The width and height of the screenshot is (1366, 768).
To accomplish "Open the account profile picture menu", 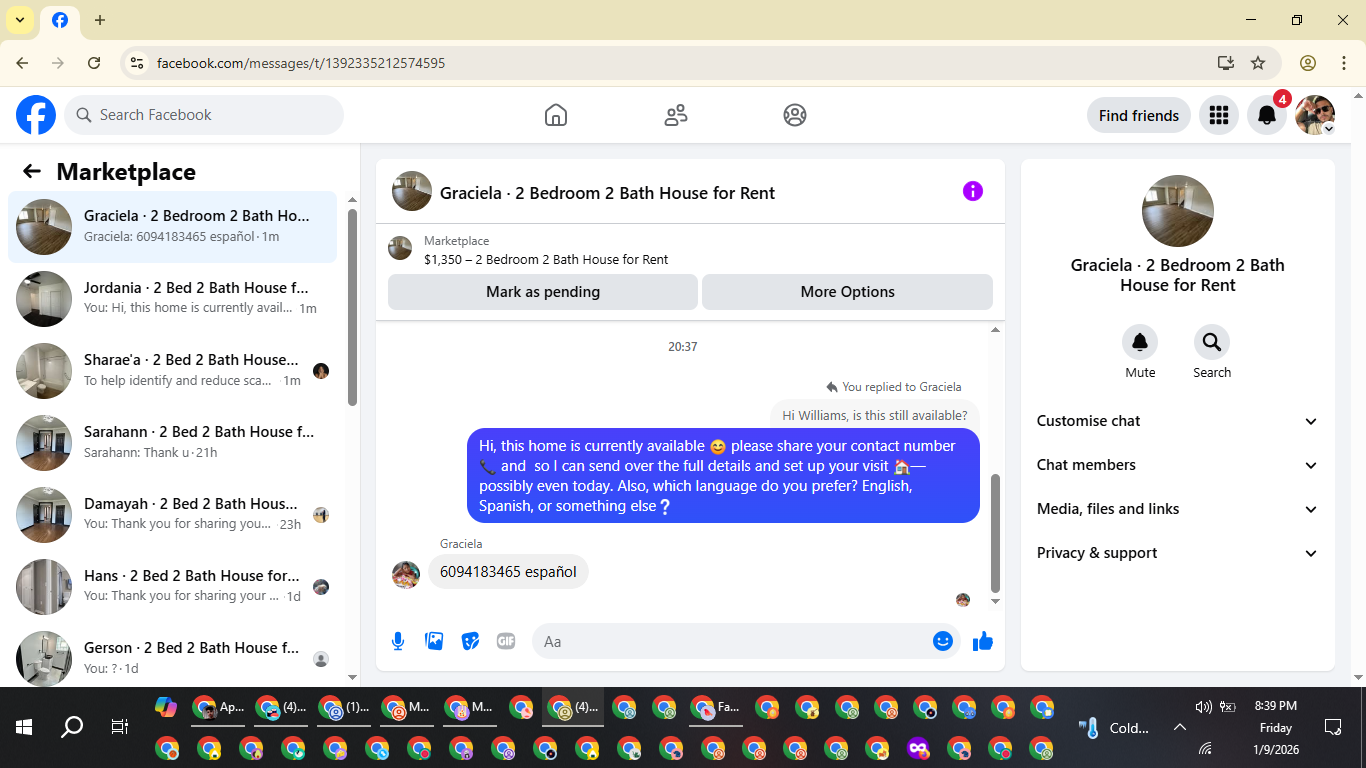I will pos(1315,115).
